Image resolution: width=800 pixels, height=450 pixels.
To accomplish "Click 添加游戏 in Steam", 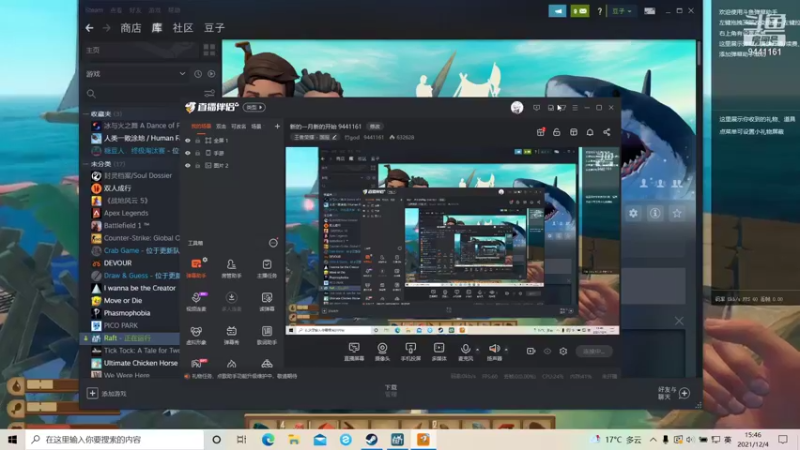I will (107, 393).
